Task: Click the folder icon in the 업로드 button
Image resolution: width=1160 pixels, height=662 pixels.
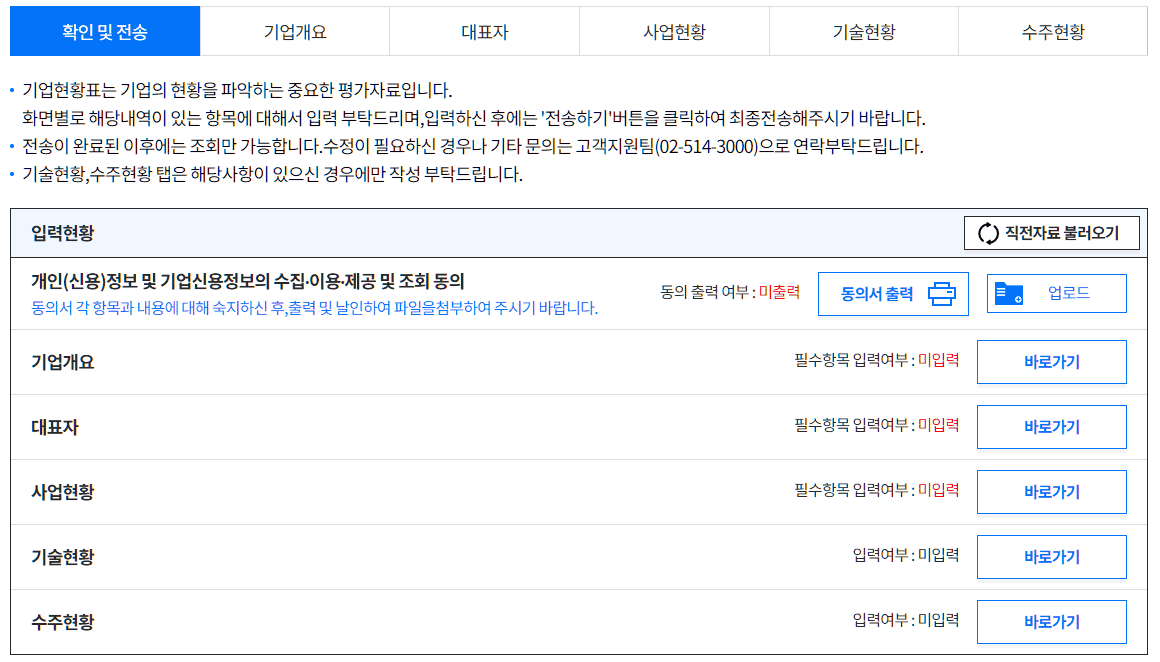Action: tap(1010, 294)
